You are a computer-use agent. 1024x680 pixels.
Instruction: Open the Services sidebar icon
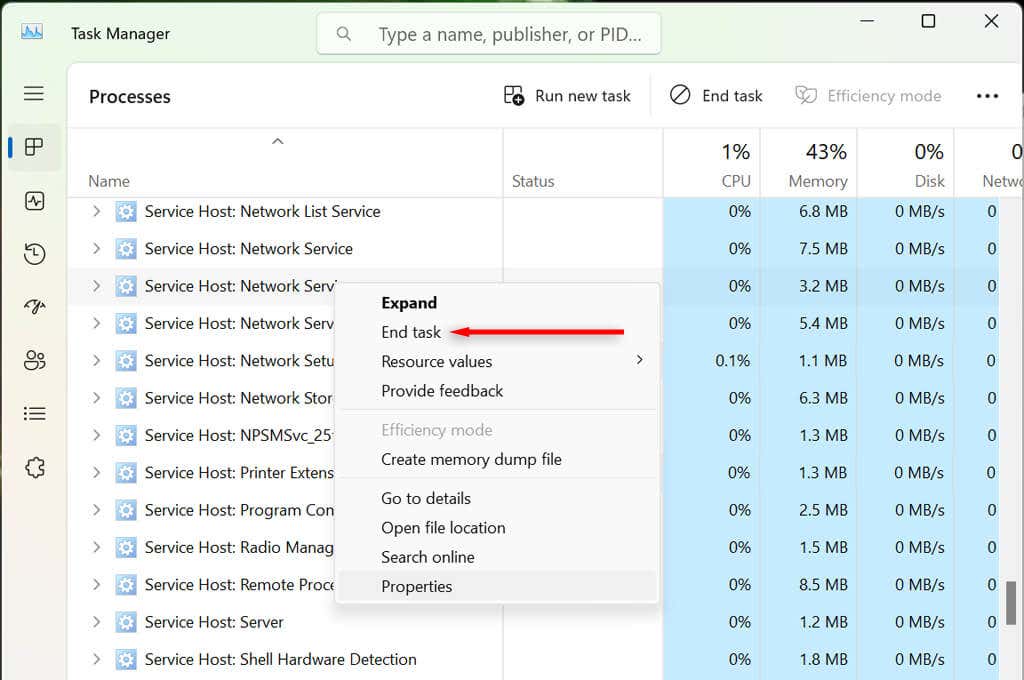(34, 467)
